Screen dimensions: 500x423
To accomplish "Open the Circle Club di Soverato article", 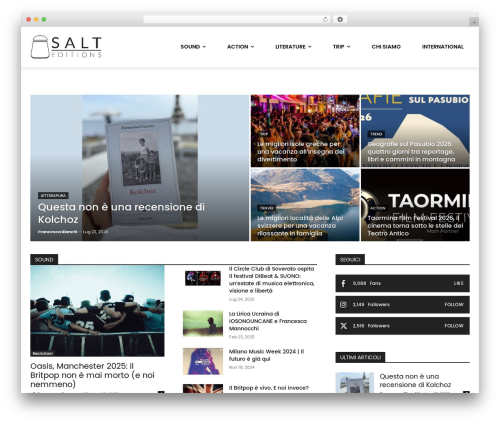I will pyautogui.click(x=271, y=280).
